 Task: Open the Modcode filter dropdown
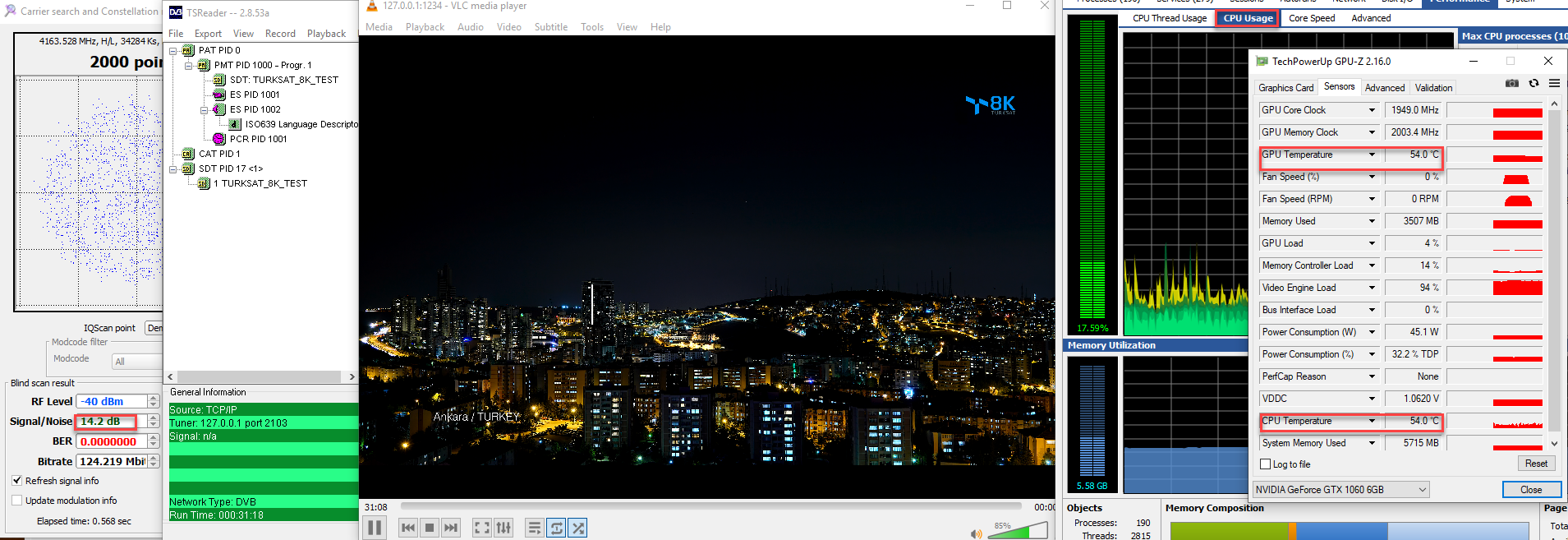[x=137, y=362]
